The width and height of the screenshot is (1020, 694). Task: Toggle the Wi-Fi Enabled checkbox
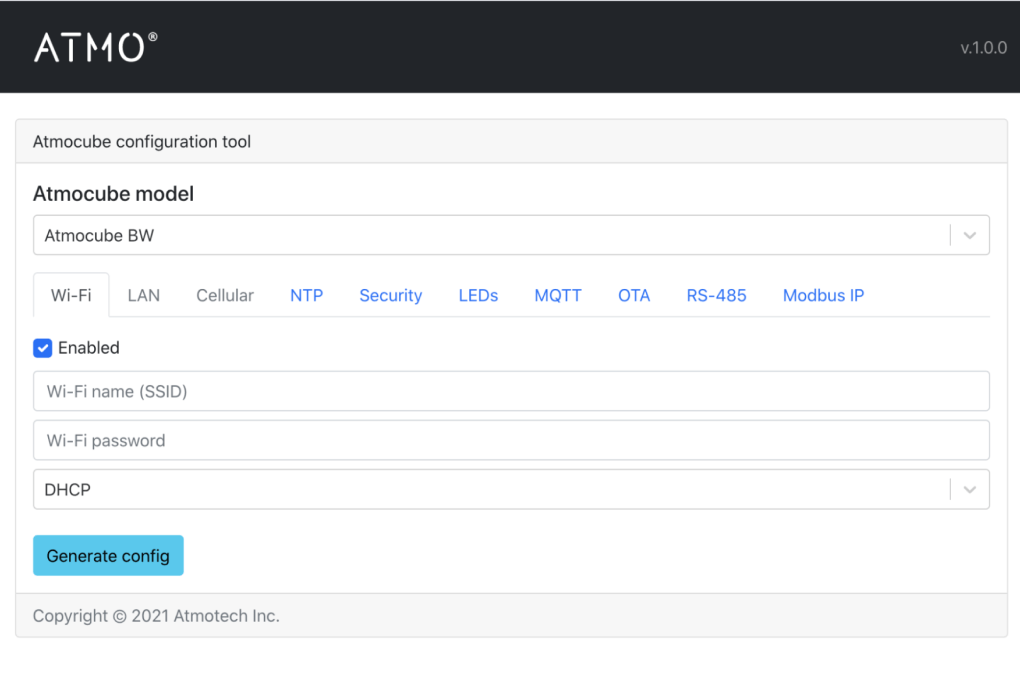[43, 348]
